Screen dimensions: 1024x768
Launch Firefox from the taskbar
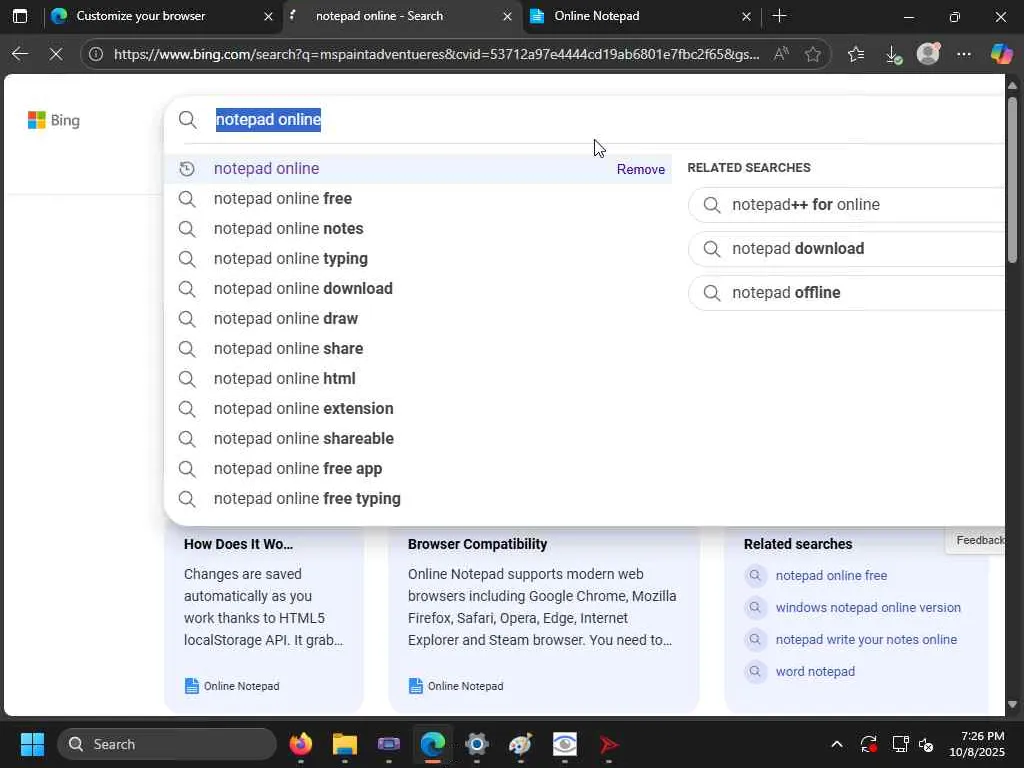pyautogui.click(x=301, y=744)
